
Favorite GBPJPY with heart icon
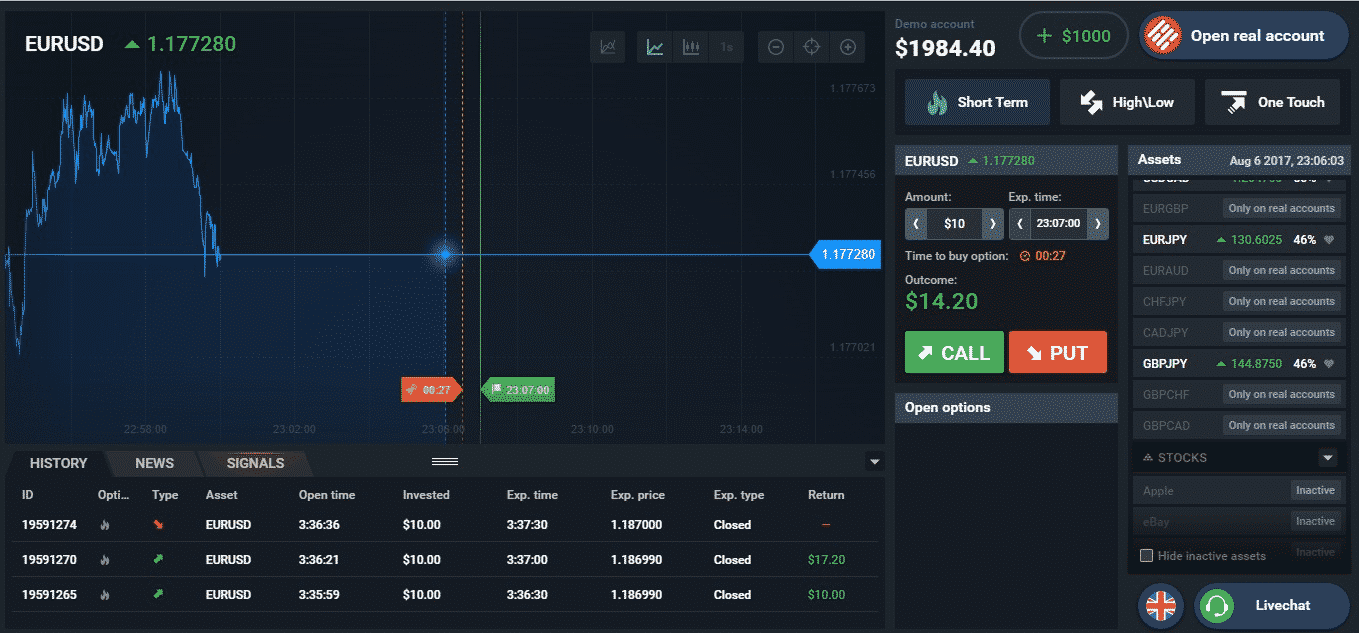coord(1329,364)
